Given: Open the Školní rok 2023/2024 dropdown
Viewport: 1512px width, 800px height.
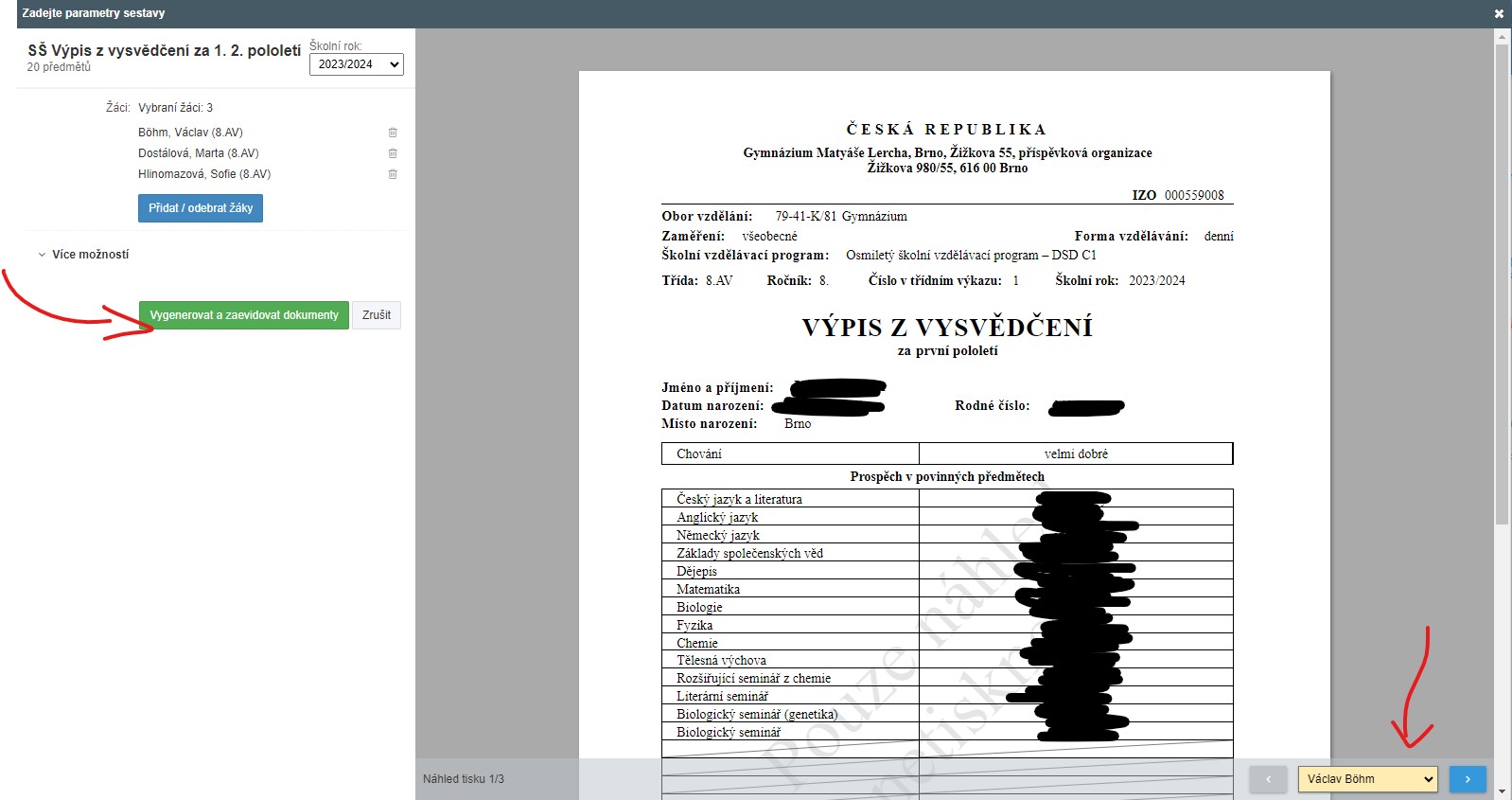Looking at the screenshot, I should 356,64.
